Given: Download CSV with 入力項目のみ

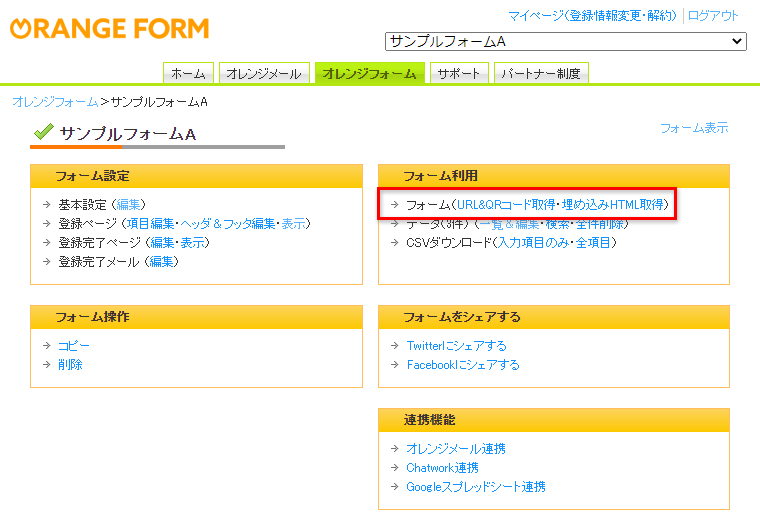Looking at the screenshot, I should 534,242.
